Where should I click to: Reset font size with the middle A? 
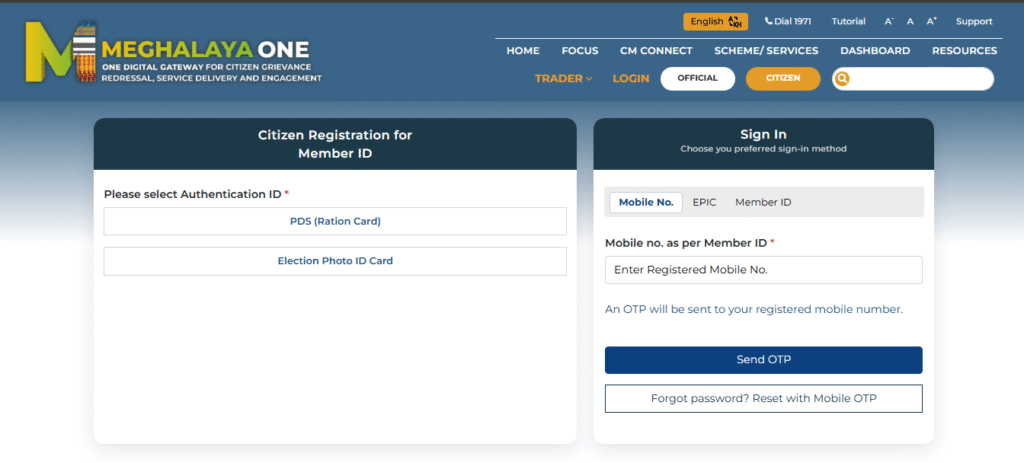pos(910,21)
